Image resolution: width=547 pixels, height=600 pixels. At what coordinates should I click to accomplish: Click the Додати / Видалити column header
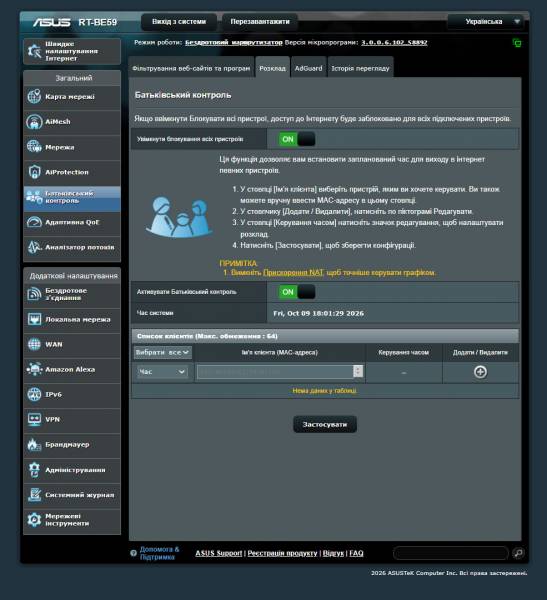coord(480,352)
